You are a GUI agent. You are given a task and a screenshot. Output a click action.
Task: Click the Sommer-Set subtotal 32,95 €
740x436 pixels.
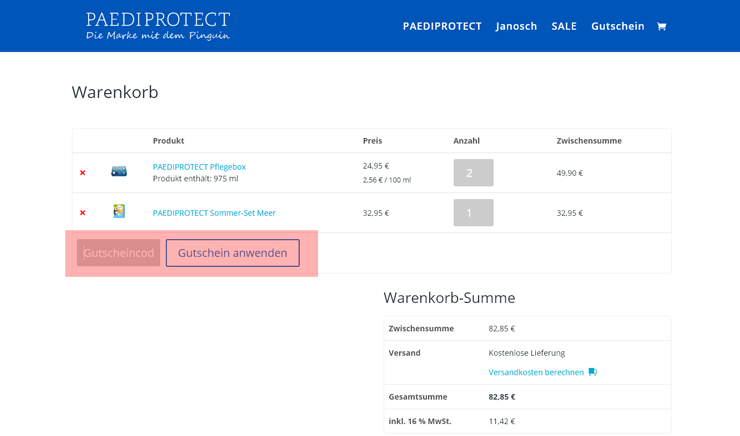(x=570, y=213)
